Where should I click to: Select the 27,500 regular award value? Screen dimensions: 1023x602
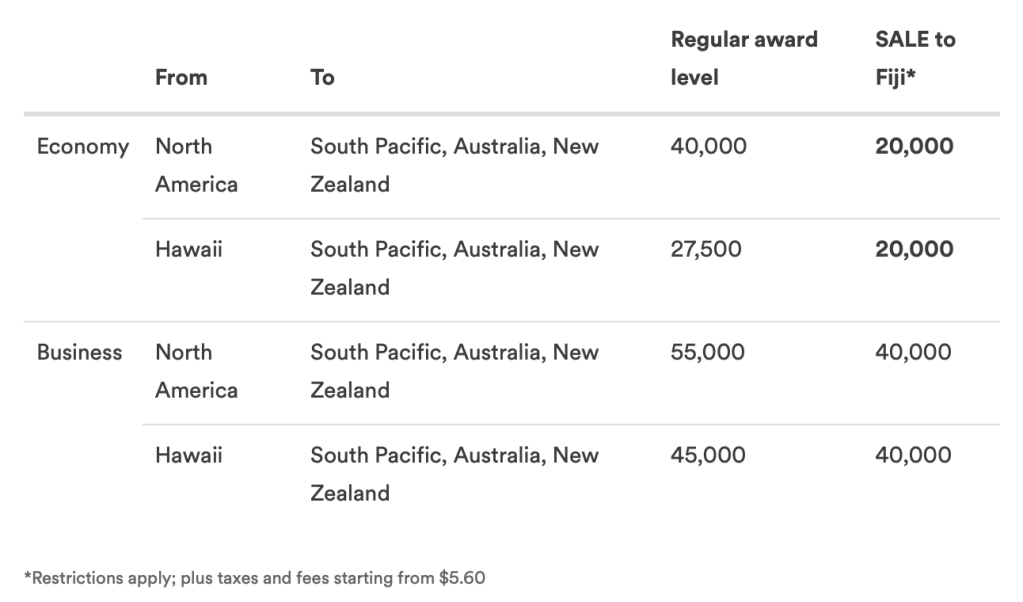(706, 249)
